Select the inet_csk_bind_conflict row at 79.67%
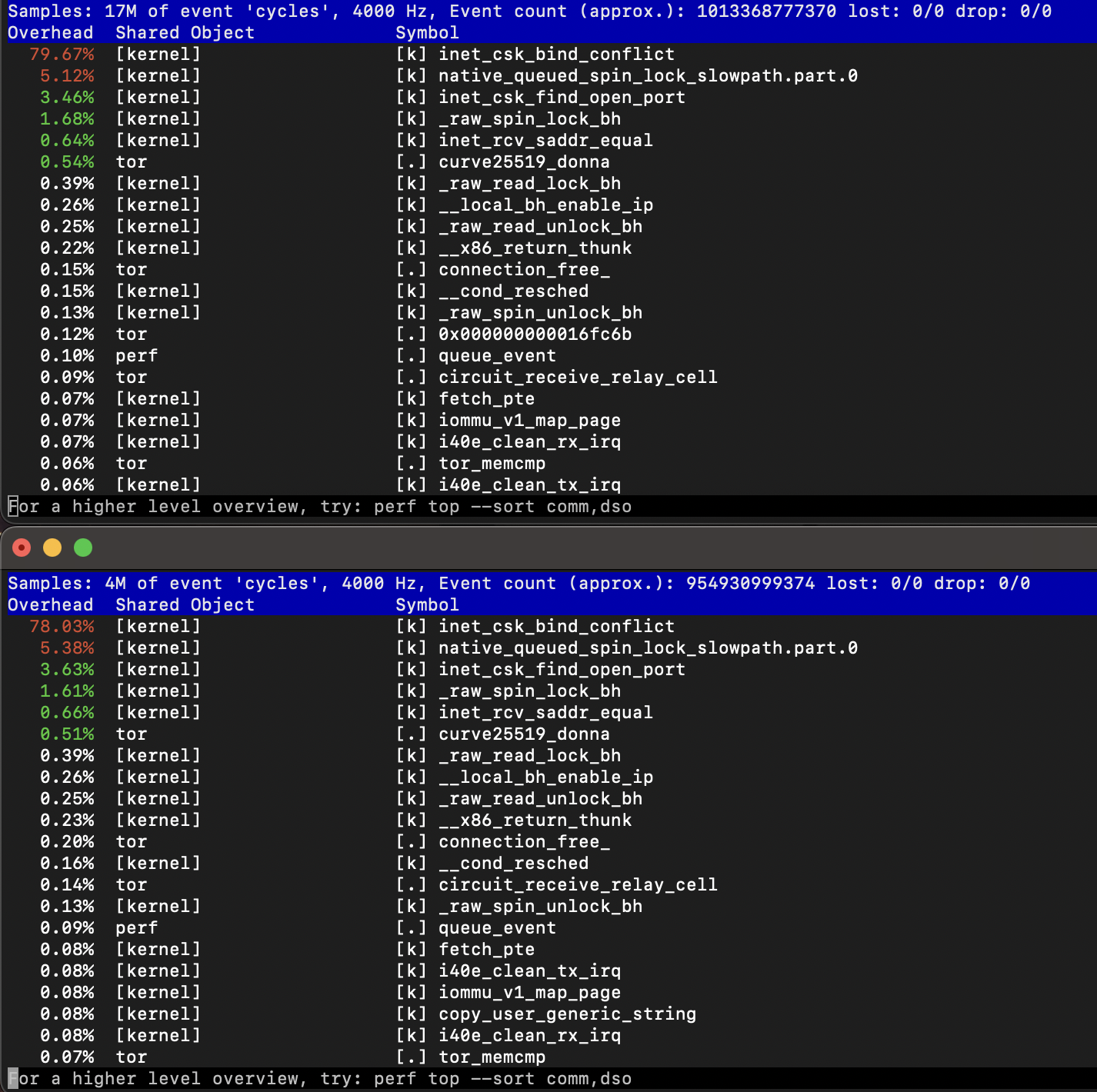The image size is (1097, 1092). (x=555, y=55)
